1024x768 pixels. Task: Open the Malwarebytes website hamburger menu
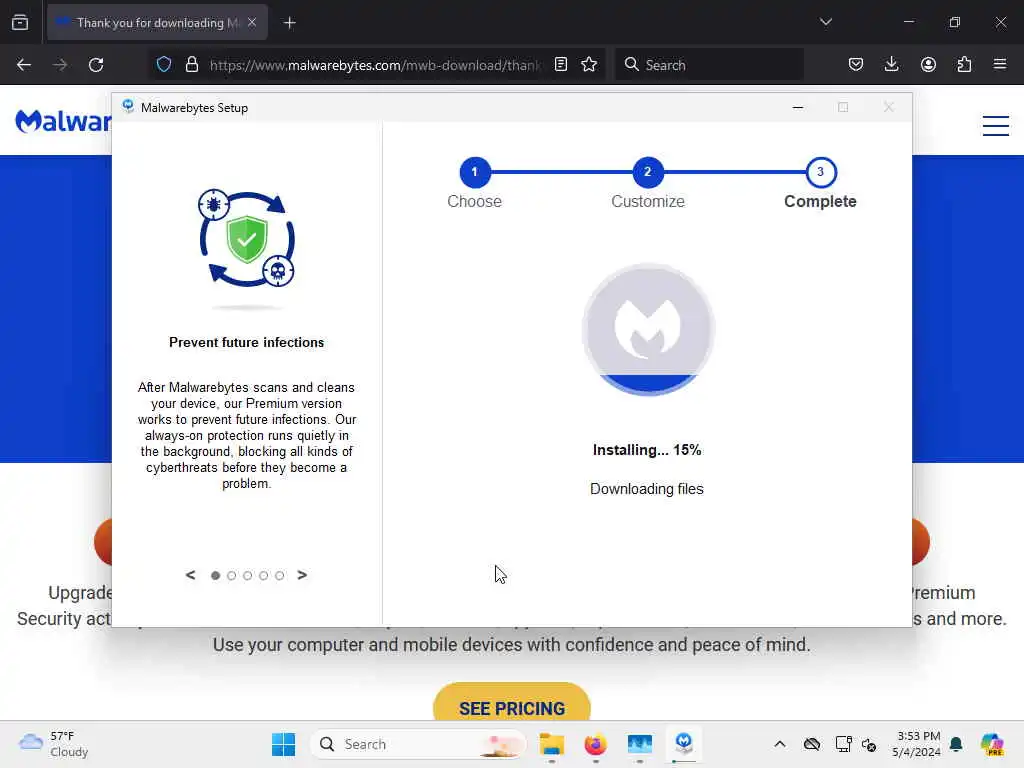click(x=996, y=125)
